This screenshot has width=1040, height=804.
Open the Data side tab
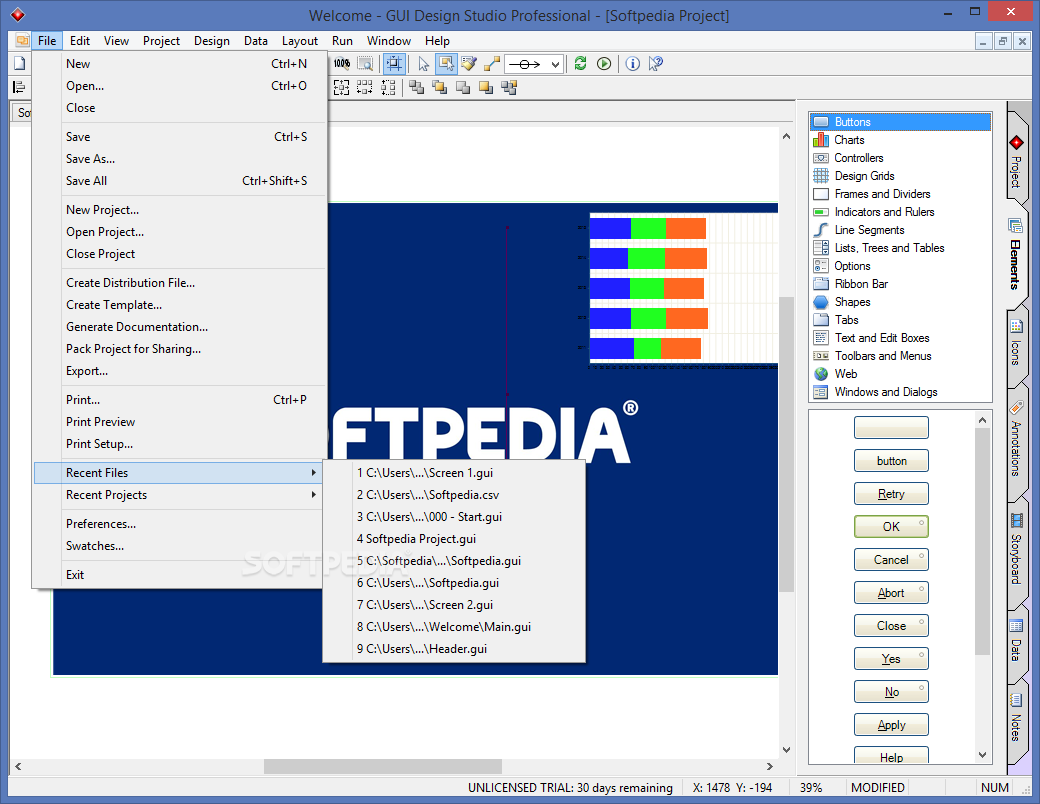(x=1016, y=641)
